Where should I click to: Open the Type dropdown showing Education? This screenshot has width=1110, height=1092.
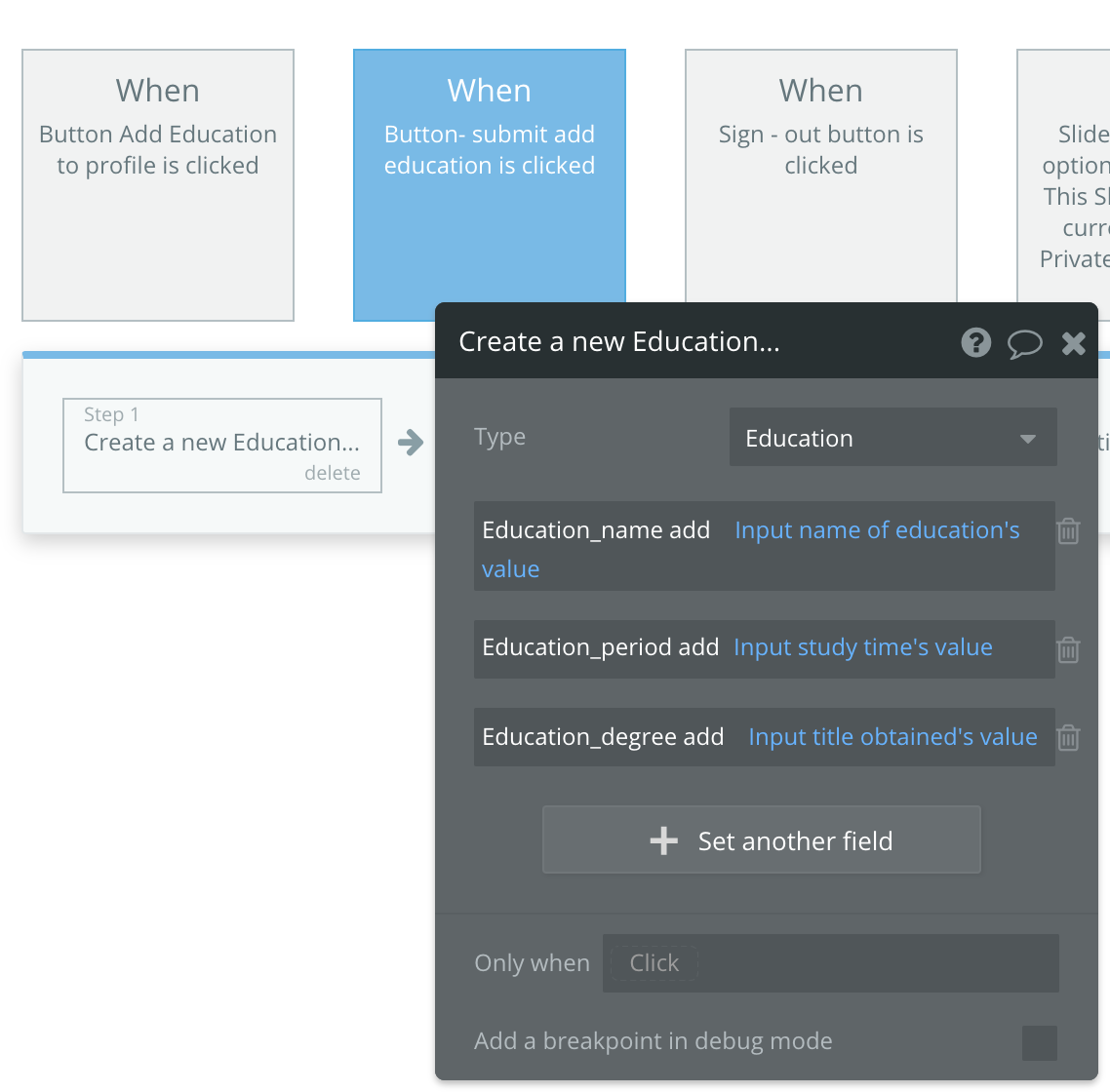[x=878, y=438]
